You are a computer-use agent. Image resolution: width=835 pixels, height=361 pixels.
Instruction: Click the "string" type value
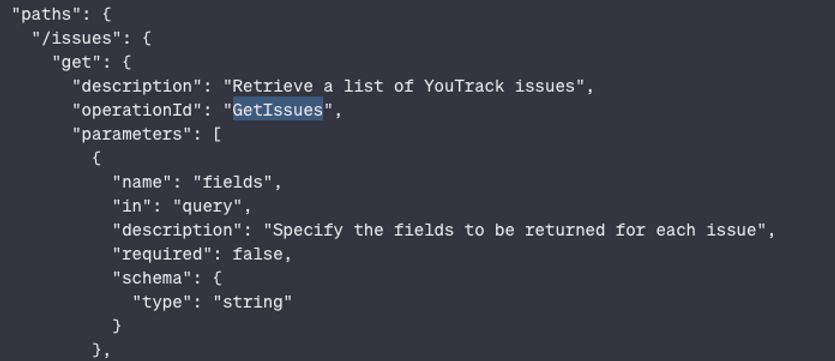pyautogui.click(x=253, y=302)
